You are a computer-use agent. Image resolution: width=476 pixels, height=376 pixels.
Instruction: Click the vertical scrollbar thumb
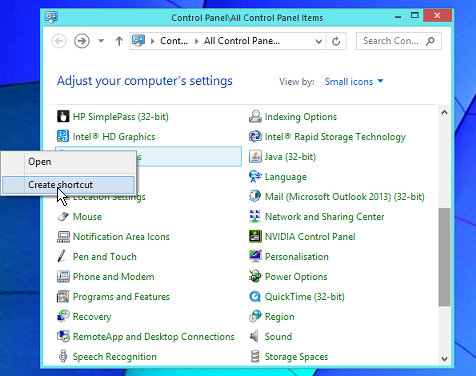444,257
